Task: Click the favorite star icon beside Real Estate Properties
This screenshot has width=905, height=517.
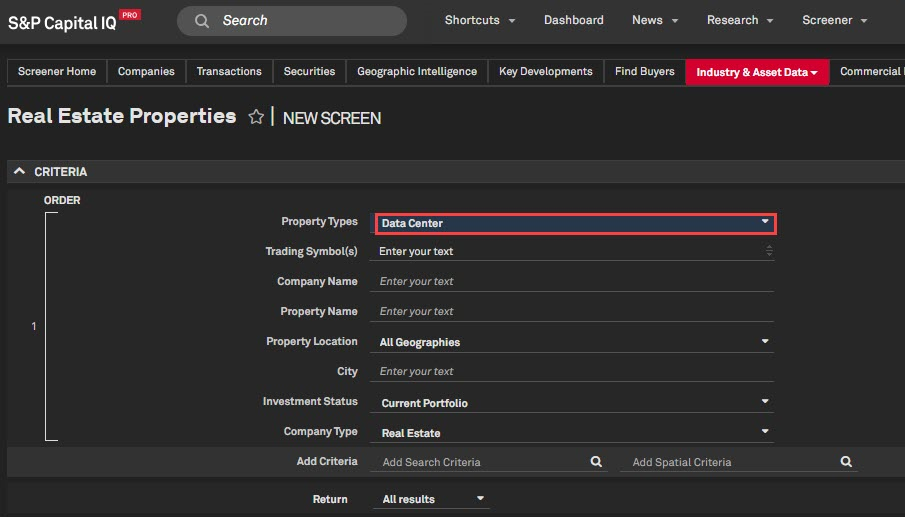Action: coord(256,118)
